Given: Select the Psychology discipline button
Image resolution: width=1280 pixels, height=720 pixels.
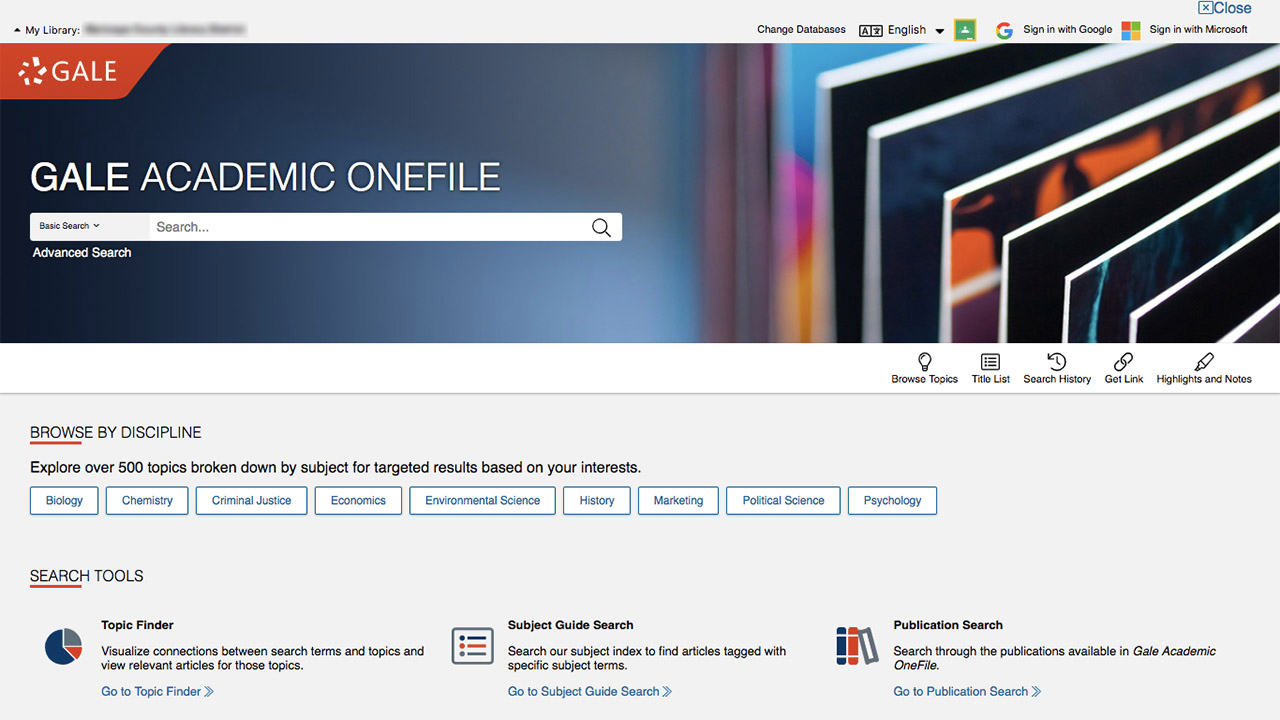Looking at the screenshot, I should [892, 501].
